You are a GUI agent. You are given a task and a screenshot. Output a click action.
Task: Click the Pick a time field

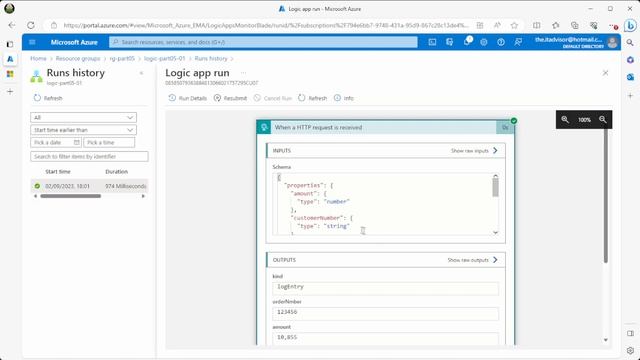[109, 142]
